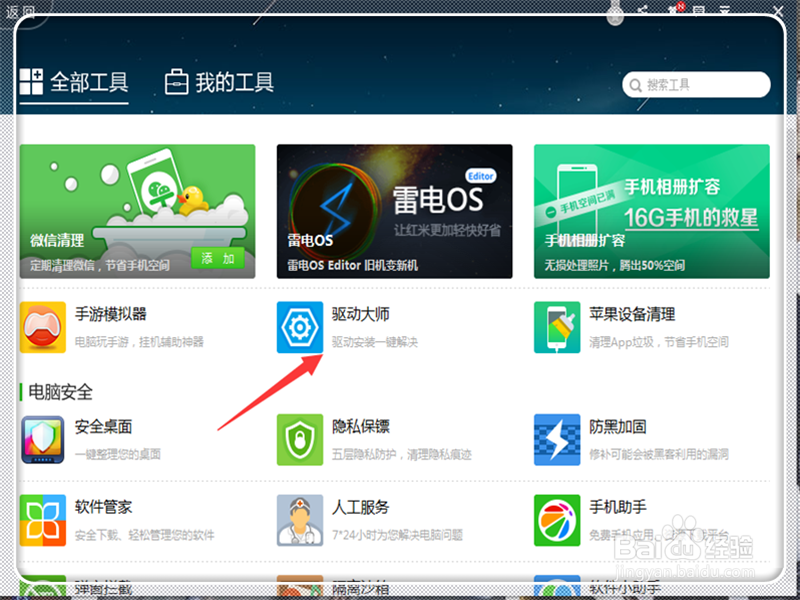Click the search magnifier icon
The height and width of the screenshot is (600, 800).
(636, 85)
